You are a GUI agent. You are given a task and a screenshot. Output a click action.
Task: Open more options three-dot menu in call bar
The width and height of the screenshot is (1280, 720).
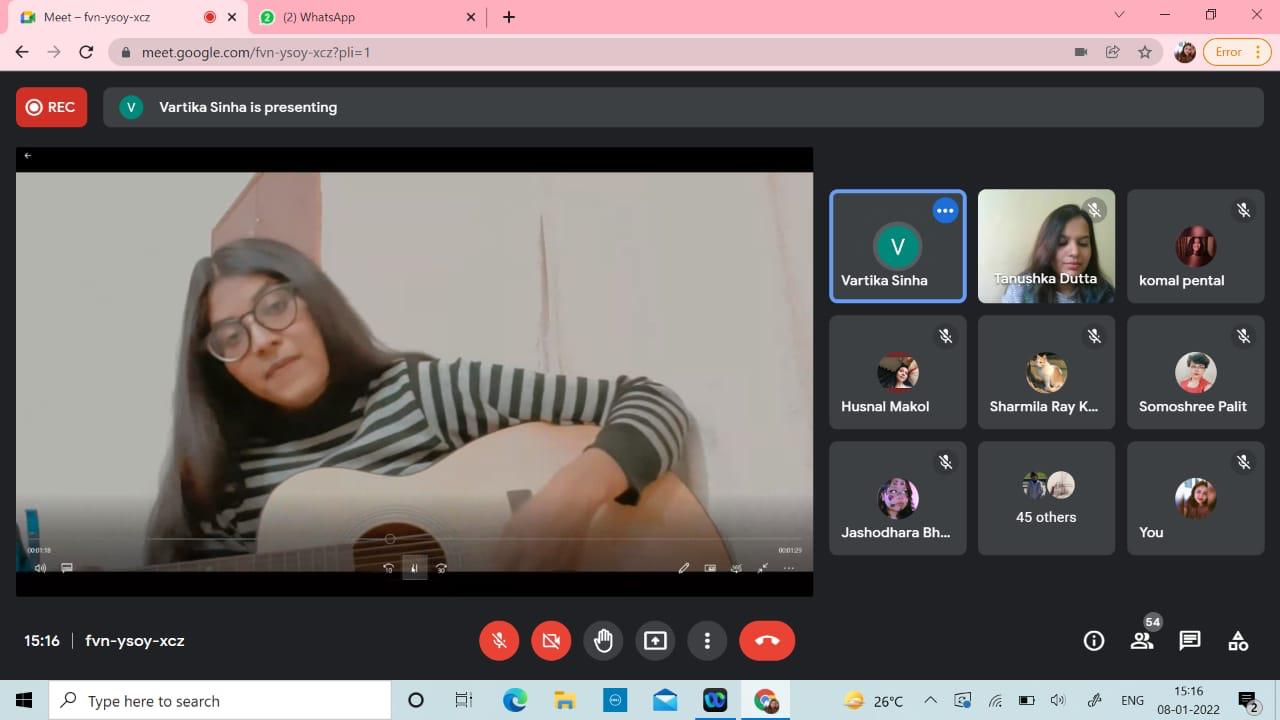(x=707, y=641)
